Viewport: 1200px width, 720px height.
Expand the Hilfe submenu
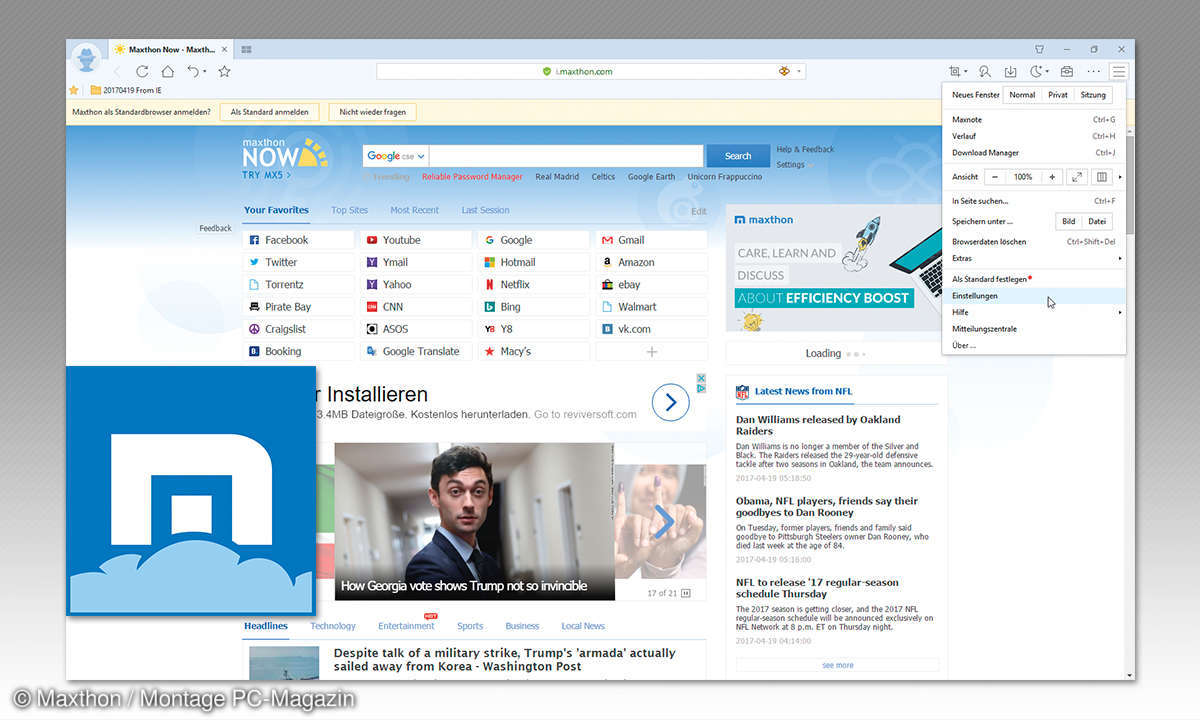[x=1120, y=312]
